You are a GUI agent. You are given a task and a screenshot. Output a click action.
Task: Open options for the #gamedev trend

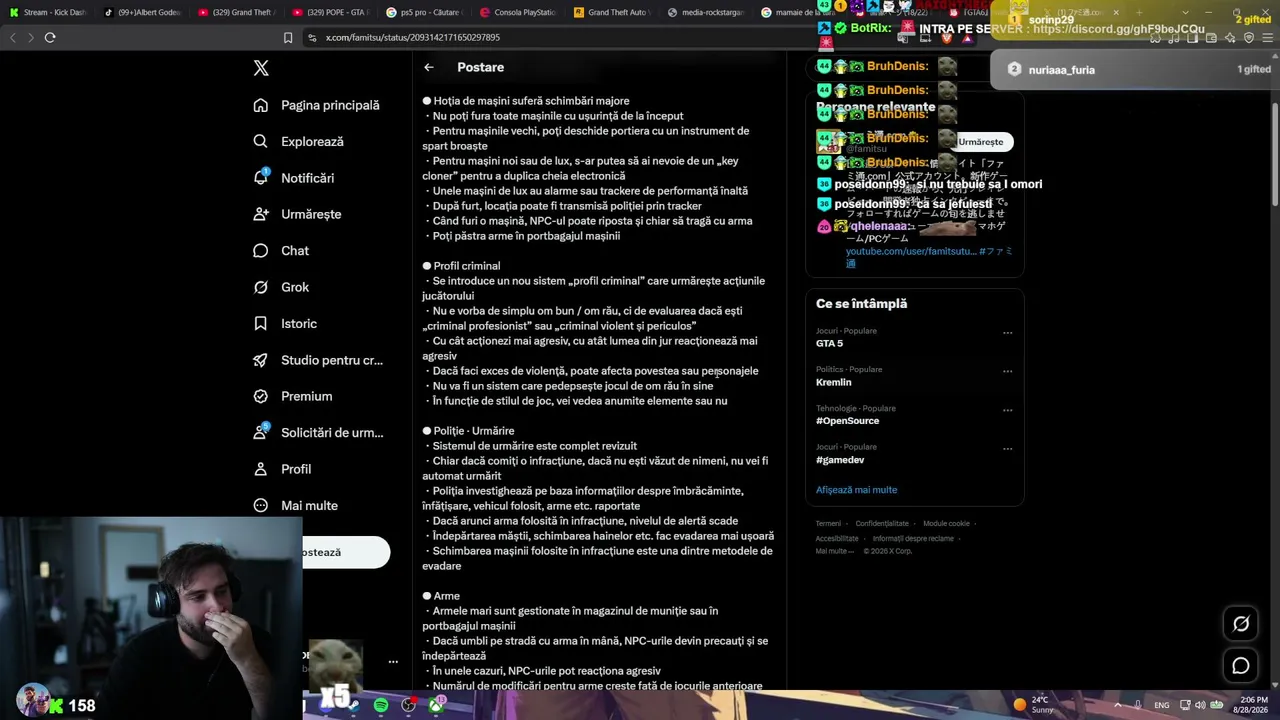(1007, 449)
